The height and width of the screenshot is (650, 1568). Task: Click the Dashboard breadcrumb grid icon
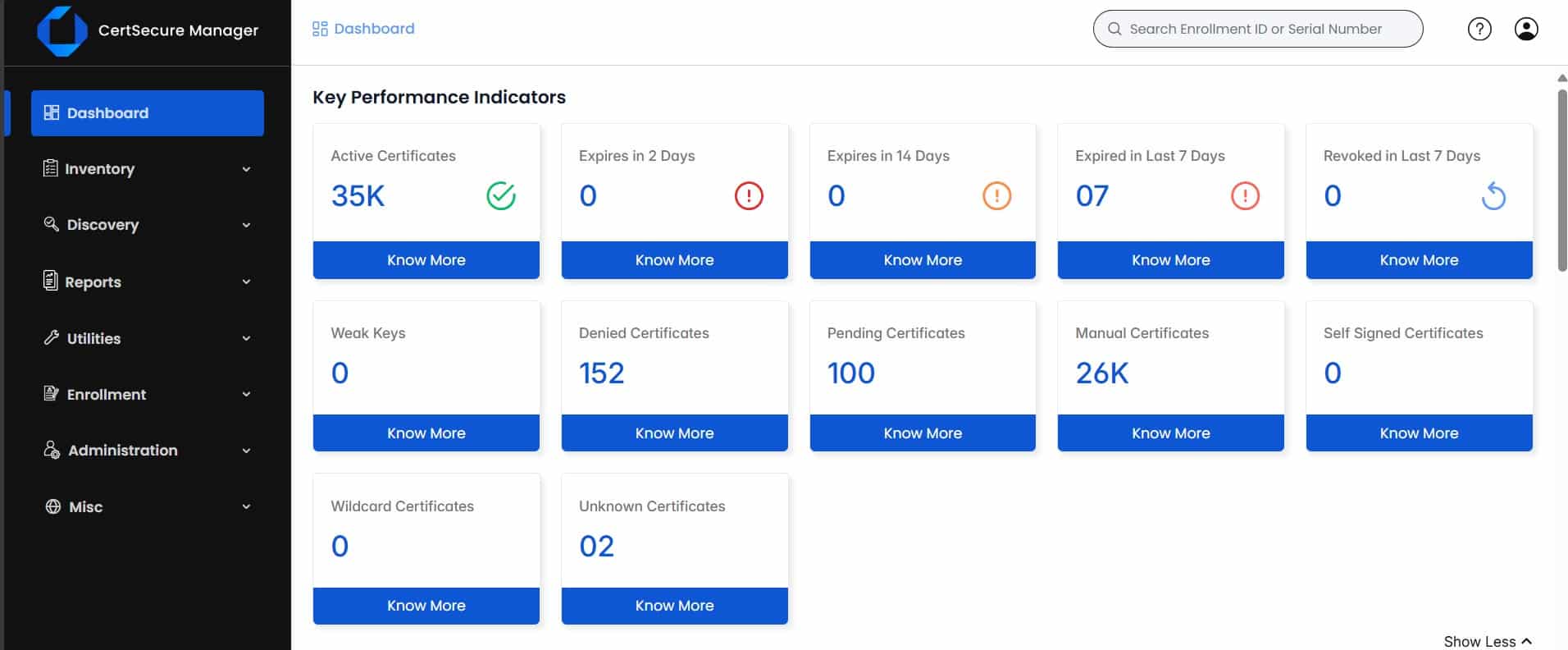pyautogui.click(x=320, y=30)
